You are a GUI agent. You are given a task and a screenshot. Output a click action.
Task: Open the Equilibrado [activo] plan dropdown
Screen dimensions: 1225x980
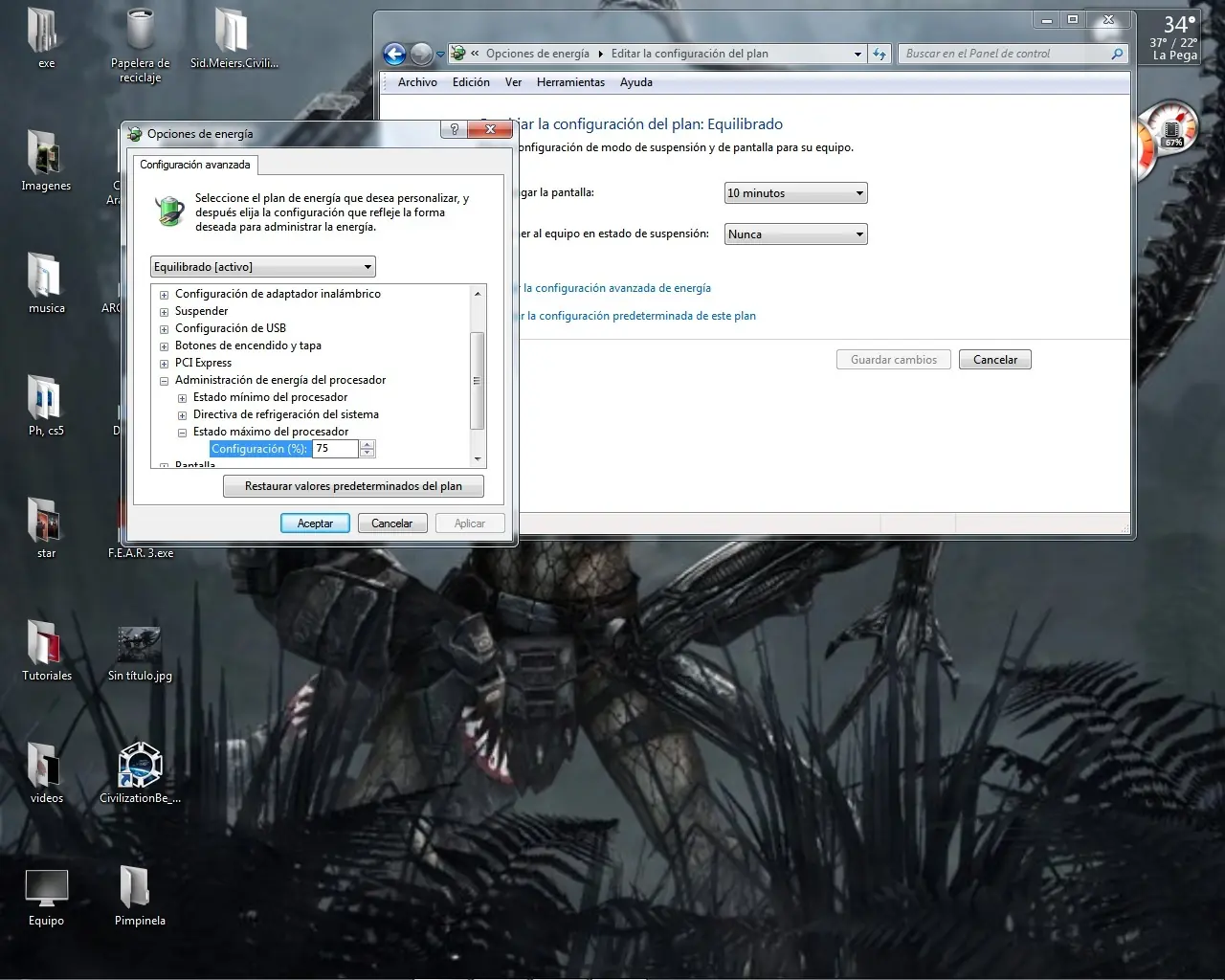pyautogui.click(x=263, y=267)
